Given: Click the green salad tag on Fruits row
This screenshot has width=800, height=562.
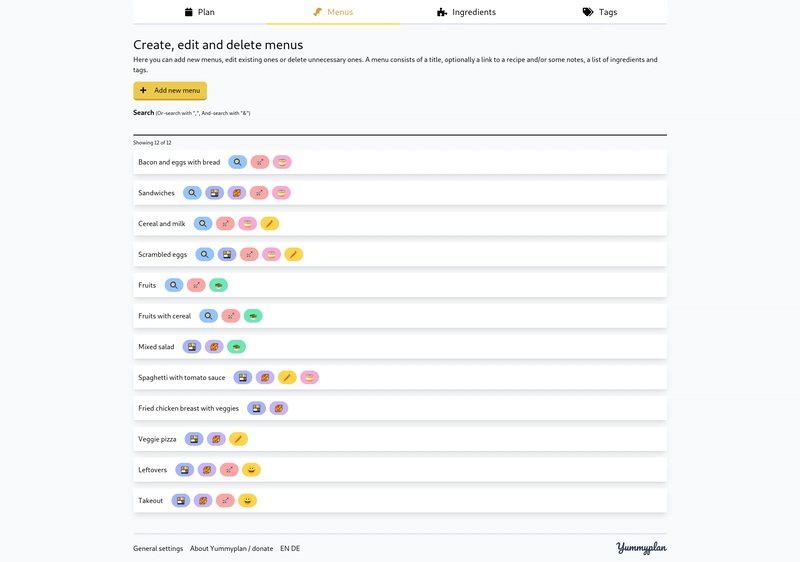Looking at the screenshot, I should tap(218, 285).
